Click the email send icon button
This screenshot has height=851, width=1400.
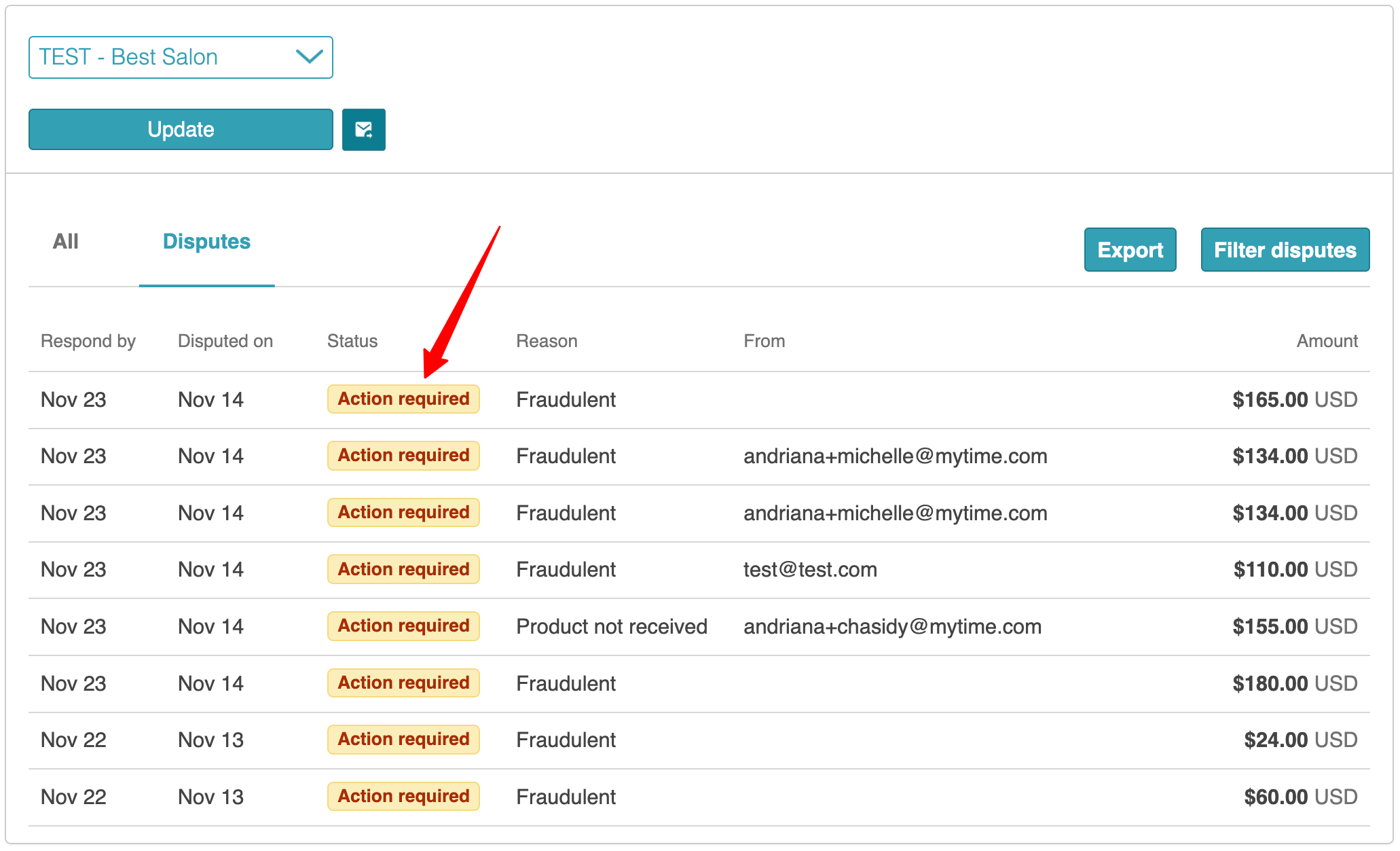pos(363,130)
